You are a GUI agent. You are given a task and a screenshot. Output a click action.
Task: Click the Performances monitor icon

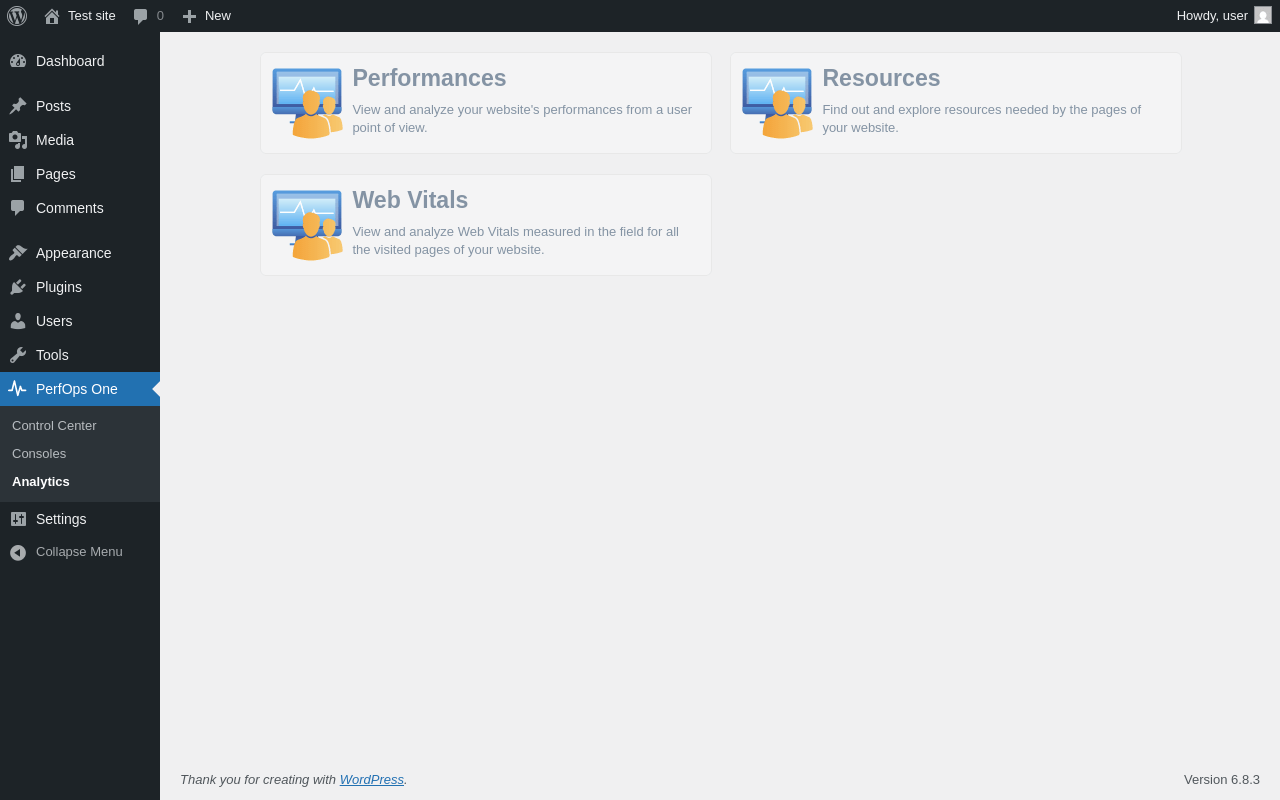point(307,103)
